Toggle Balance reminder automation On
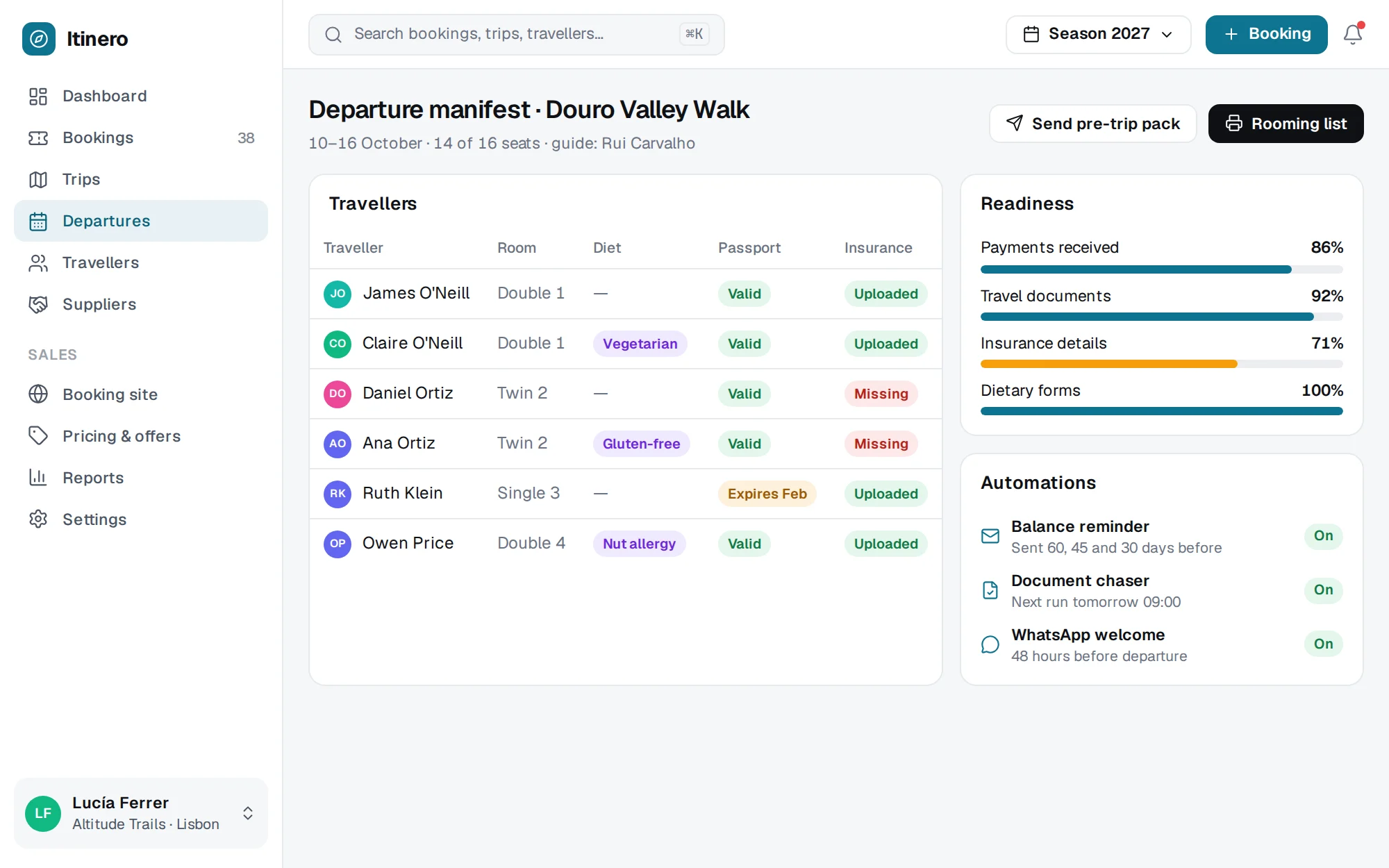1389x868 pixels. (1323, 536)
